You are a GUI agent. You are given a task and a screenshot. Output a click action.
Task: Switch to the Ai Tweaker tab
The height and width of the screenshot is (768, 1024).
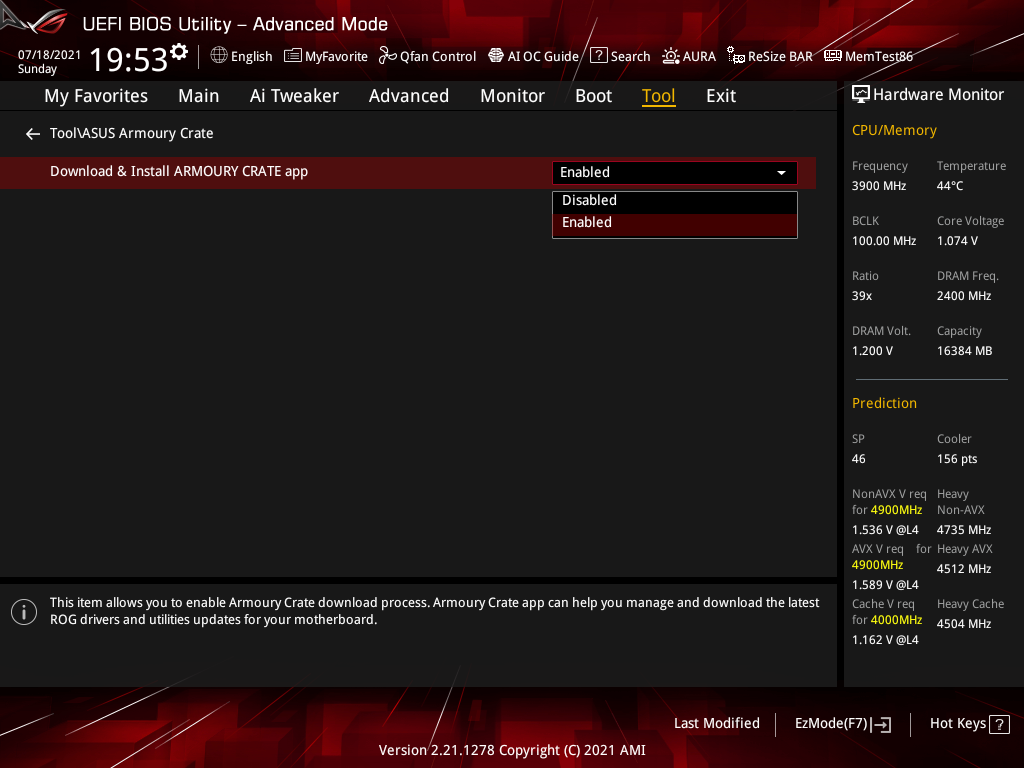pos(294,95)
